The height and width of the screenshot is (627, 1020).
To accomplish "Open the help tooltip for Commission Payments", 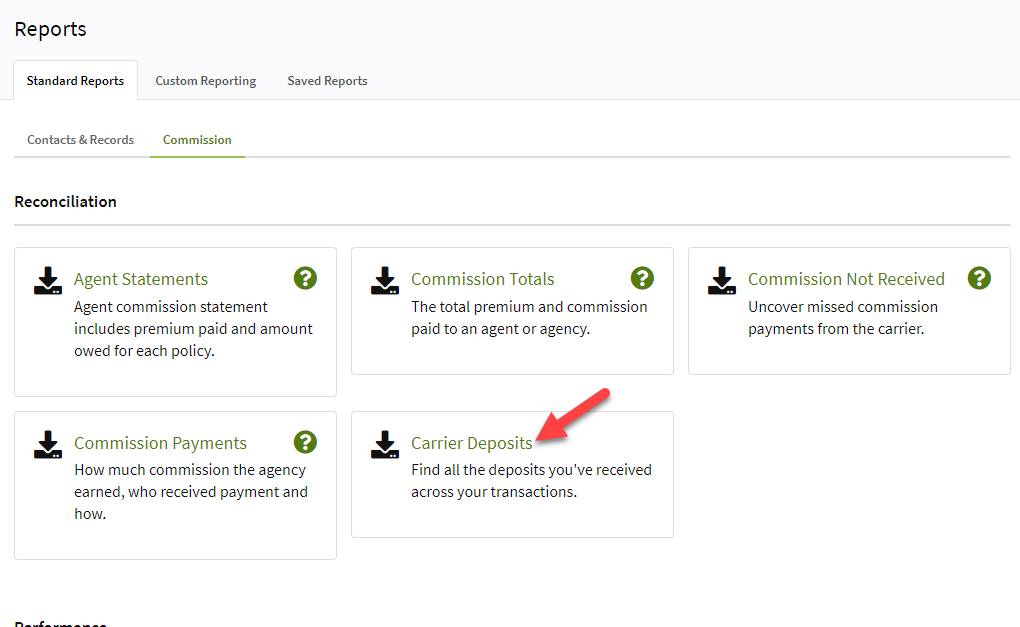I will 305,441.
